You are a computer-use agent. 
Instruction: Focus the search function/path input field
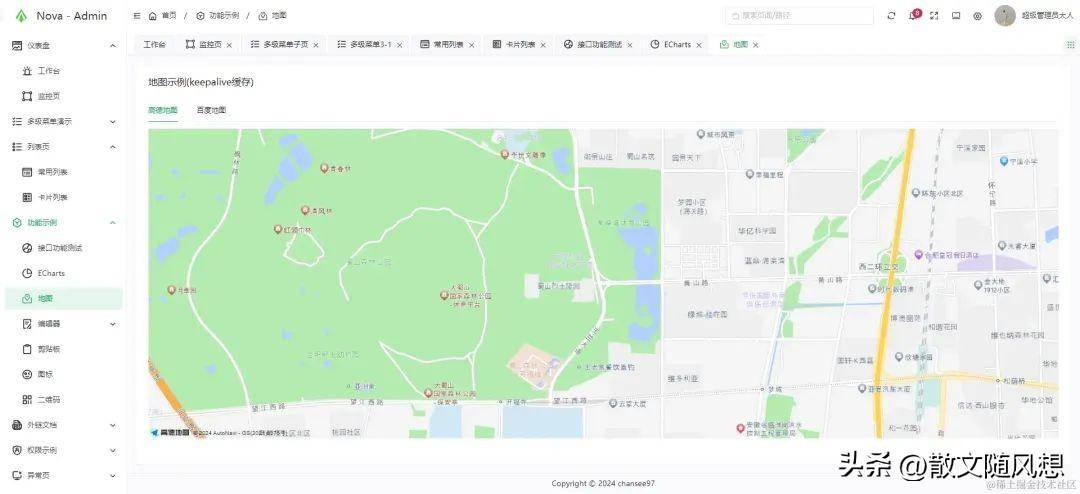click(800, 15)
